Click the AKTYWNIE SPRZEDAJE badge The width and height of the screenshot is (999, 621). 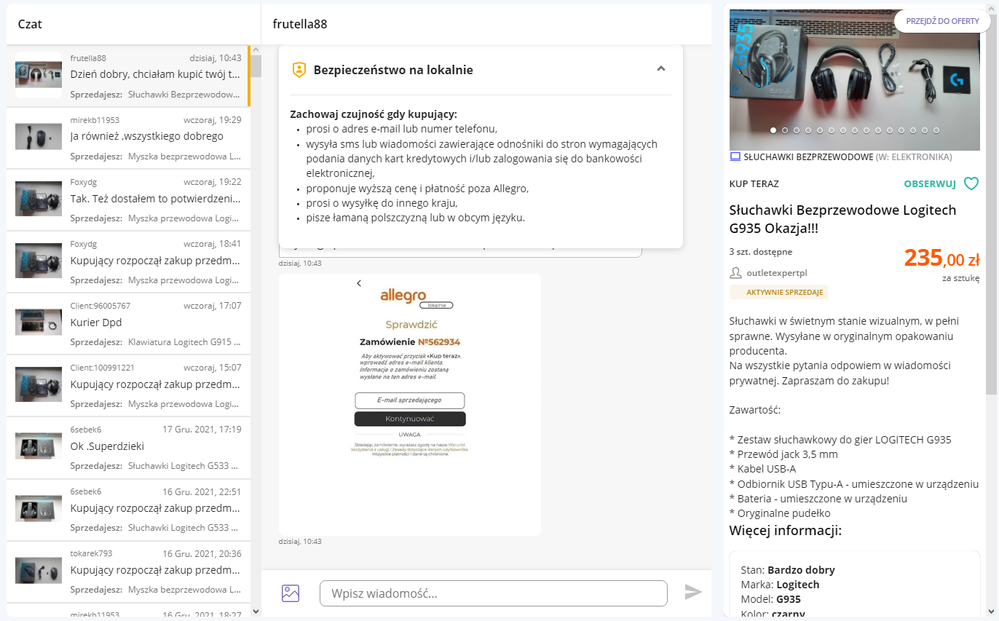[779, 292]
